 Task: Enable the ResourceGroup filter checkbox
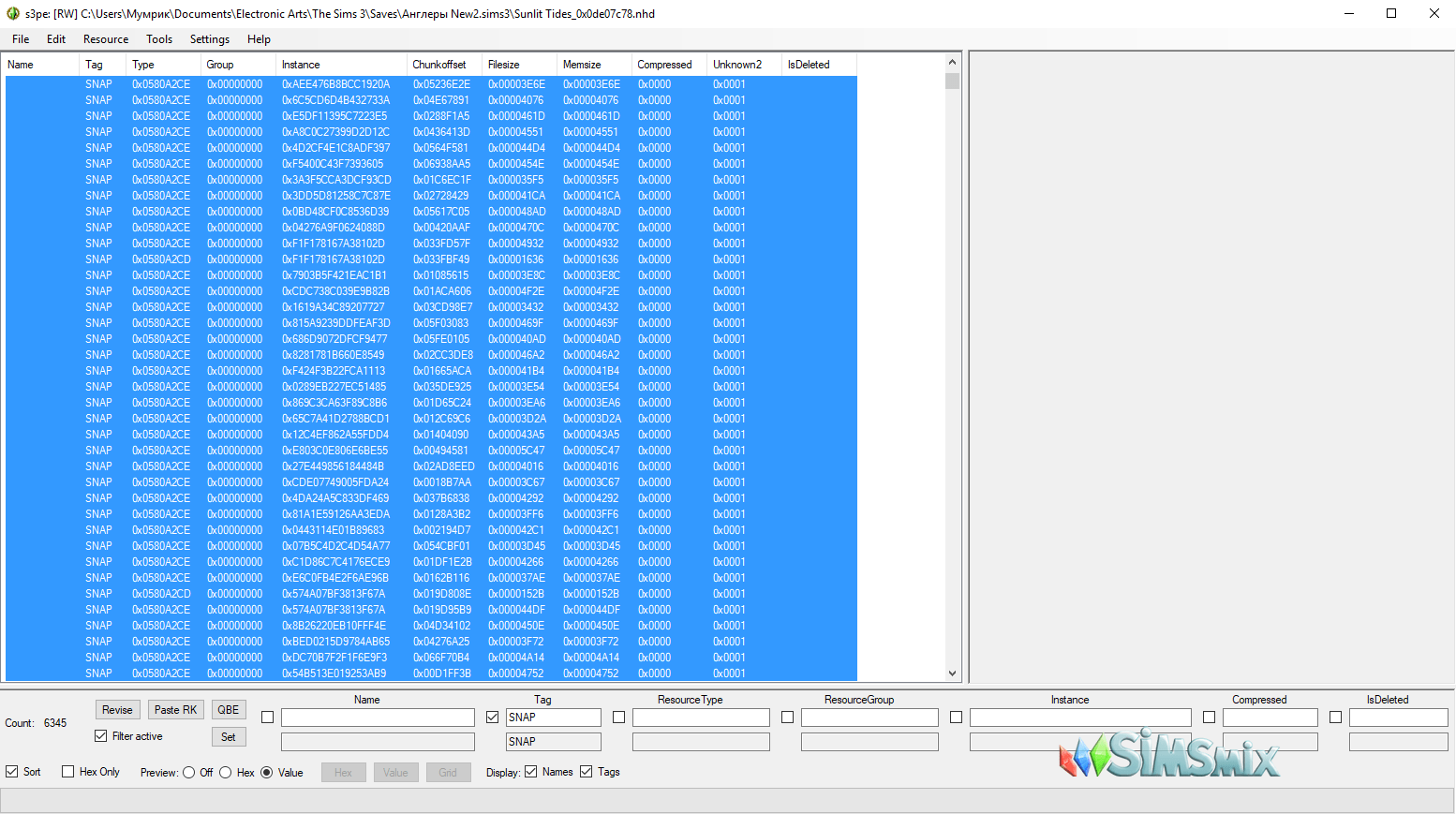(788, 718)
